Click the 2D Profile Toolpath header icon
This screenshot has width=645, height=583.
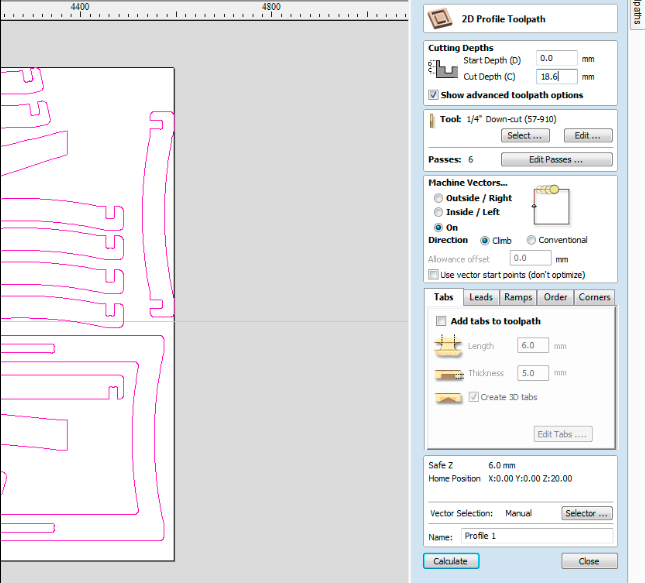pyautogui.click(x=440, y=19)
